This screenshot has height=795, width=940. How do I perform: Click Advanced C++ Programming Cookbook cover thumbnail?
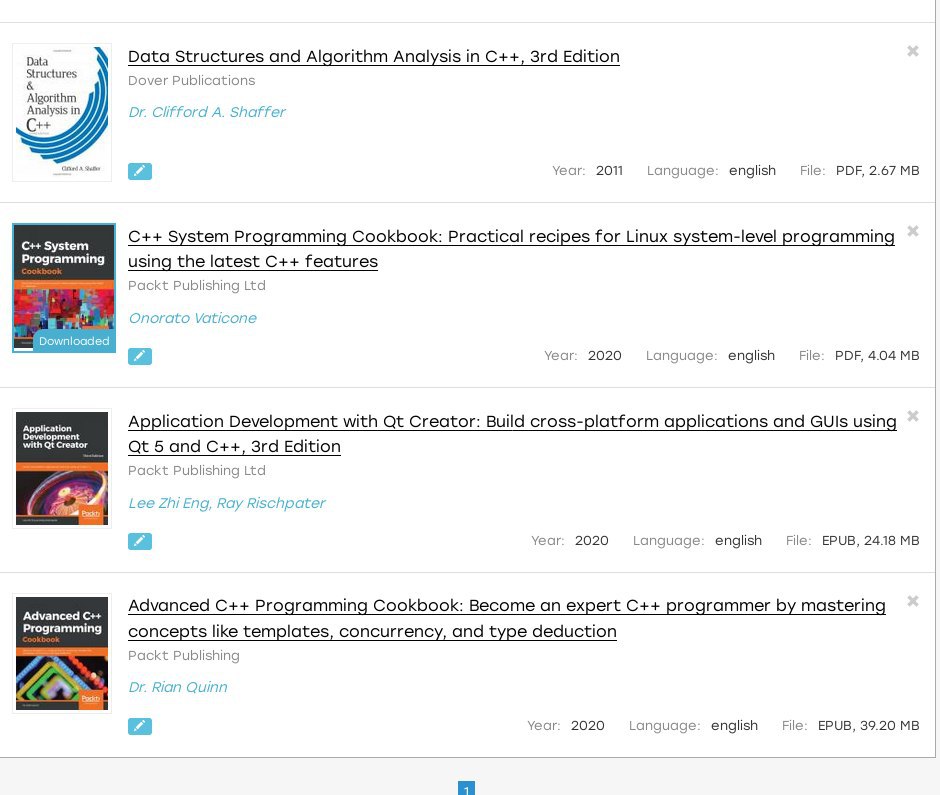pyautogui.click(x=62, y=654)
